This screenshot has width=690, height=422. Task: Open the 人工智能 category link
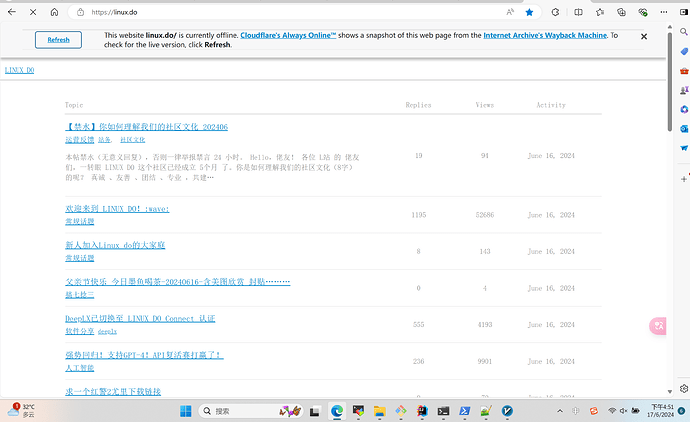coord(80,367)
